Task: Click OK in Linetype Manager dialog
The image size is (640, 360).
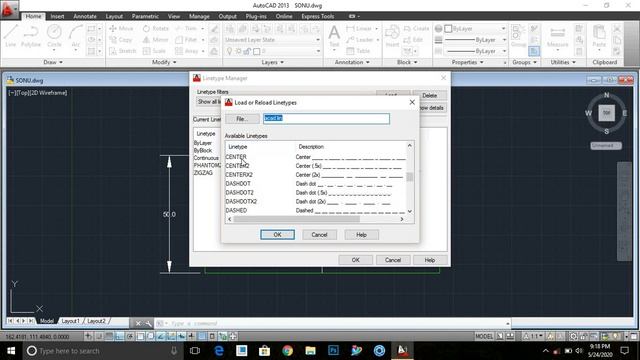Action: coord(356,260)
